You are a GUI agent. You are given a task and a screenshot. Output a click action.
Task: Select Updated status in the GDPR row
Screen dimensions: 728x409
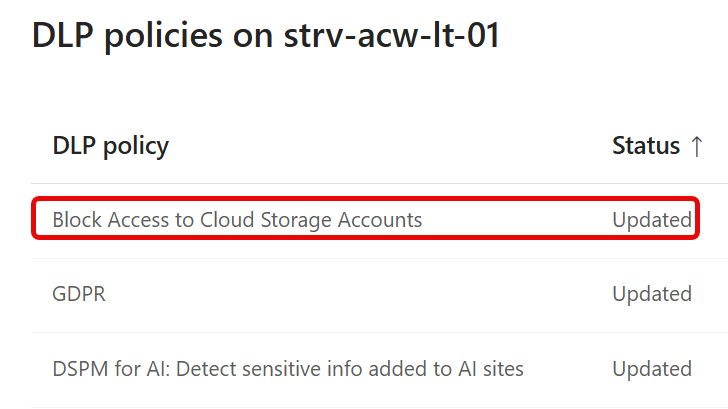tap(652, 294)
